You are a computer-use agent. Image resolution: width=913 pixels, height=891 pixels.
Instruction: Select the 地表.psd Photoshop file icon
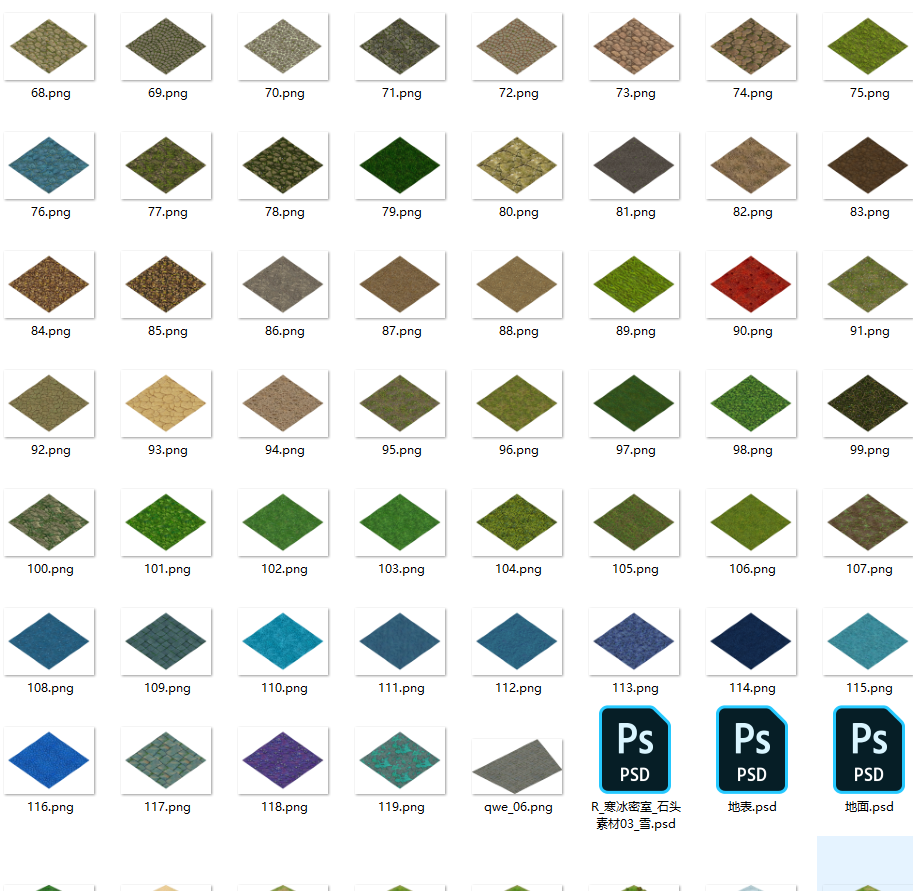click(x=752, y=749)
